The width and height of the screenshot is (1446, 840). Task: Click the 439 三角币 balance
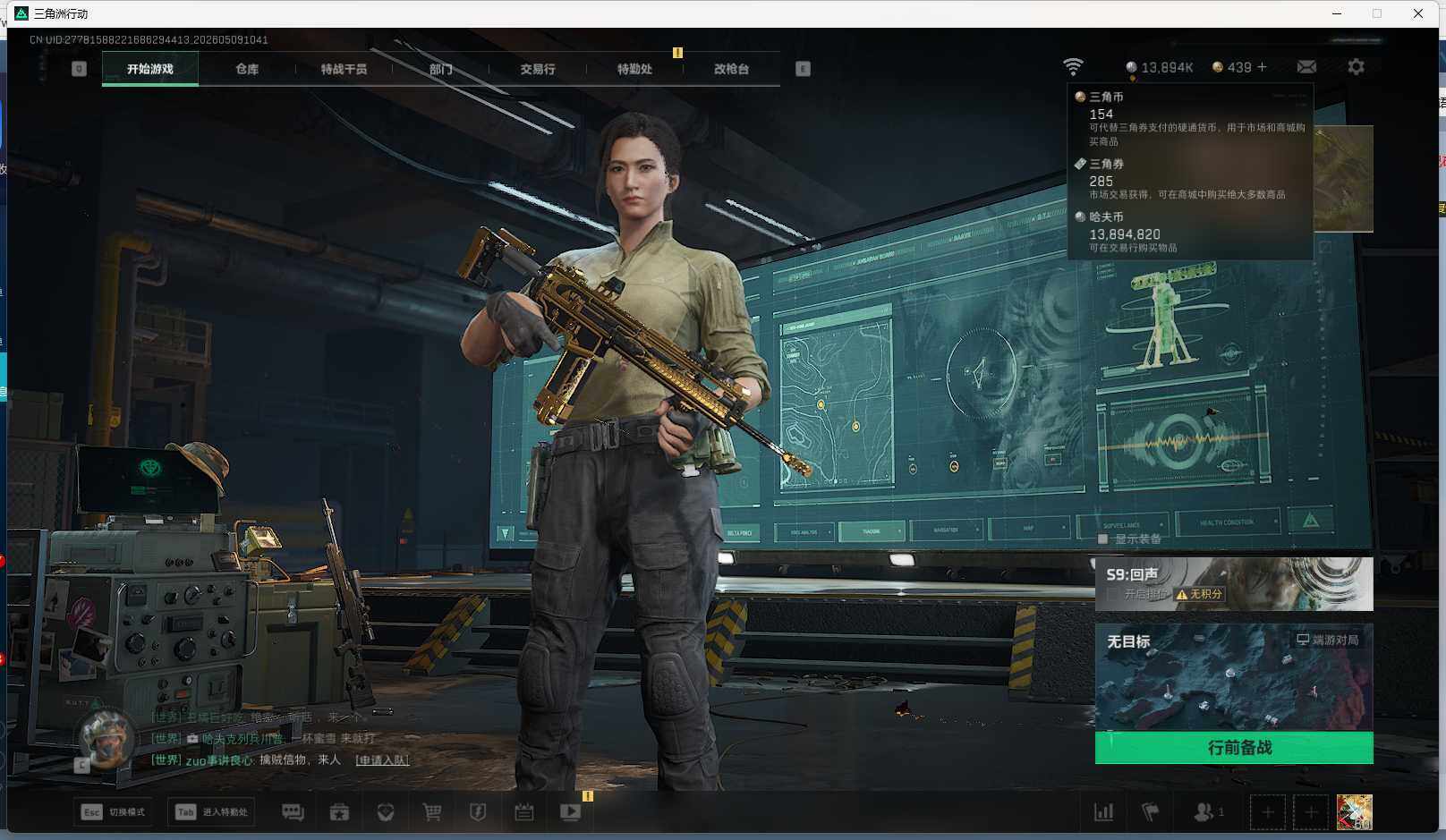point(1232,67)
